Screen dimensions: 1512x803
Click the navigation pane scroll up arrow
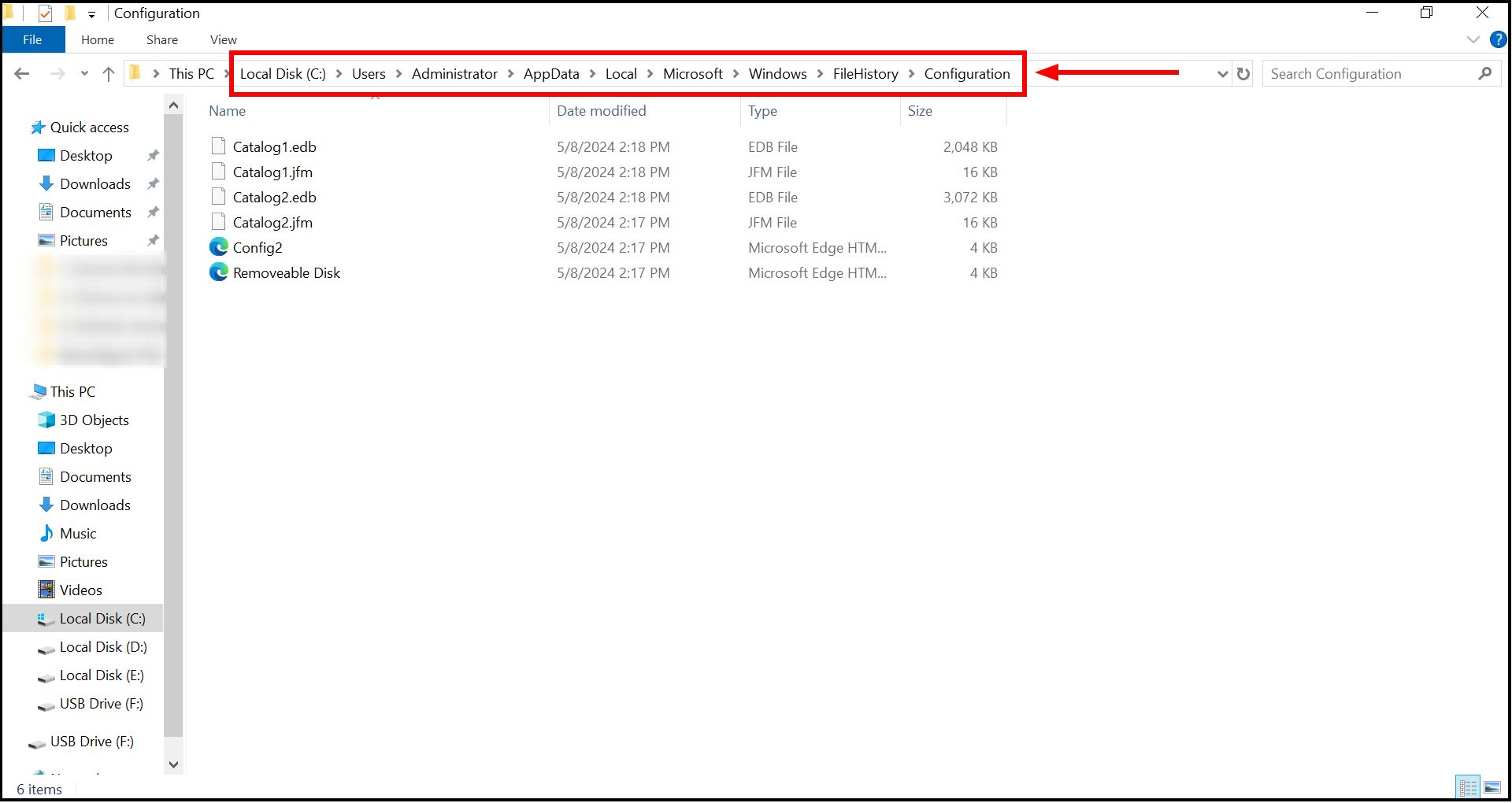click(173, 105)
